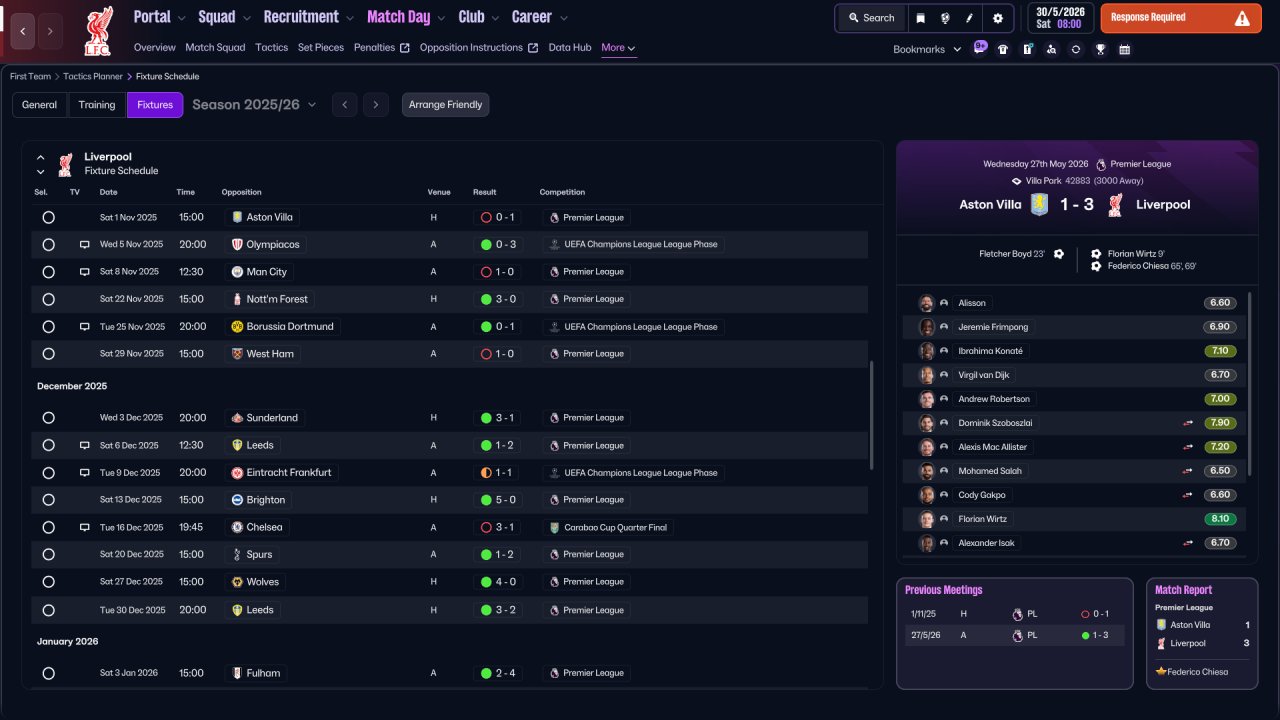Open the Set Pieces menu item
Viewport: 1280px width, 720px height.
pos(321,47)
